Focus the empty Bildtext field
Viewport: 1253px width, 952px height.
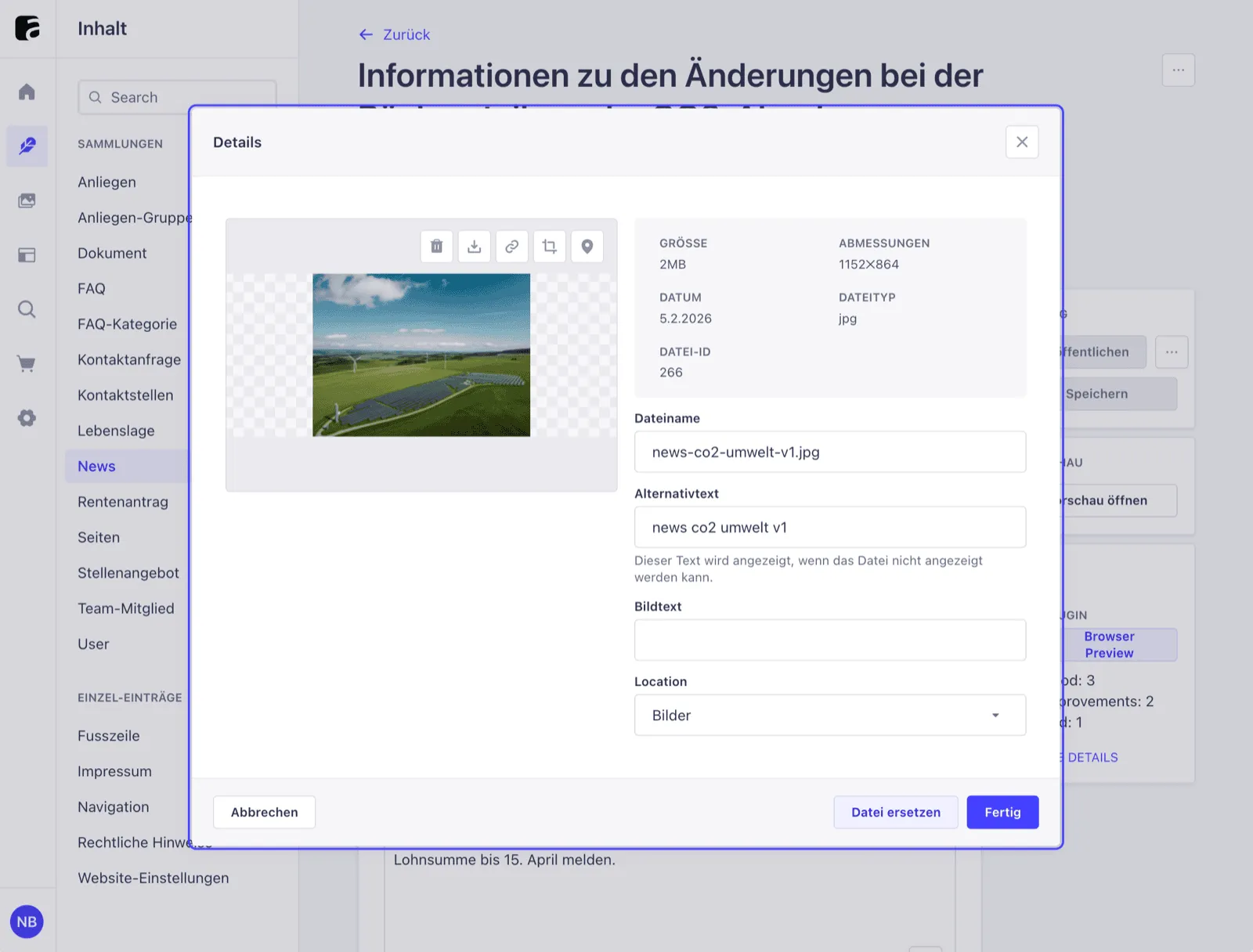pos(830,640)
